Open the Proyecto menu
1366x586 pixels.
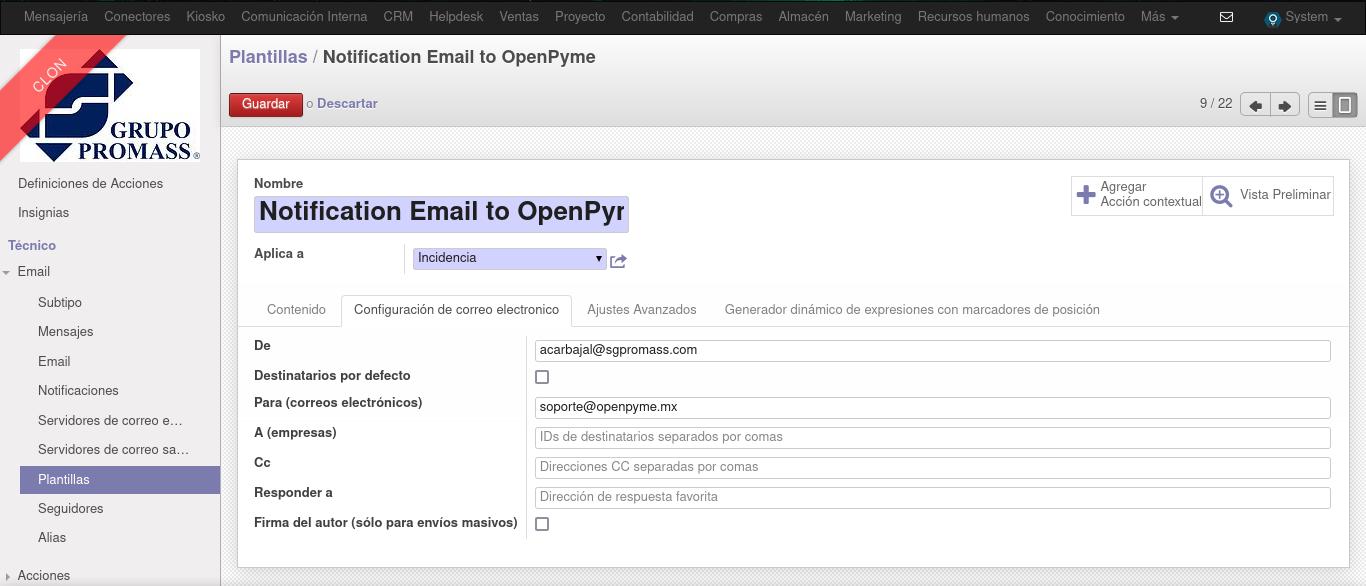coord(580,17)
